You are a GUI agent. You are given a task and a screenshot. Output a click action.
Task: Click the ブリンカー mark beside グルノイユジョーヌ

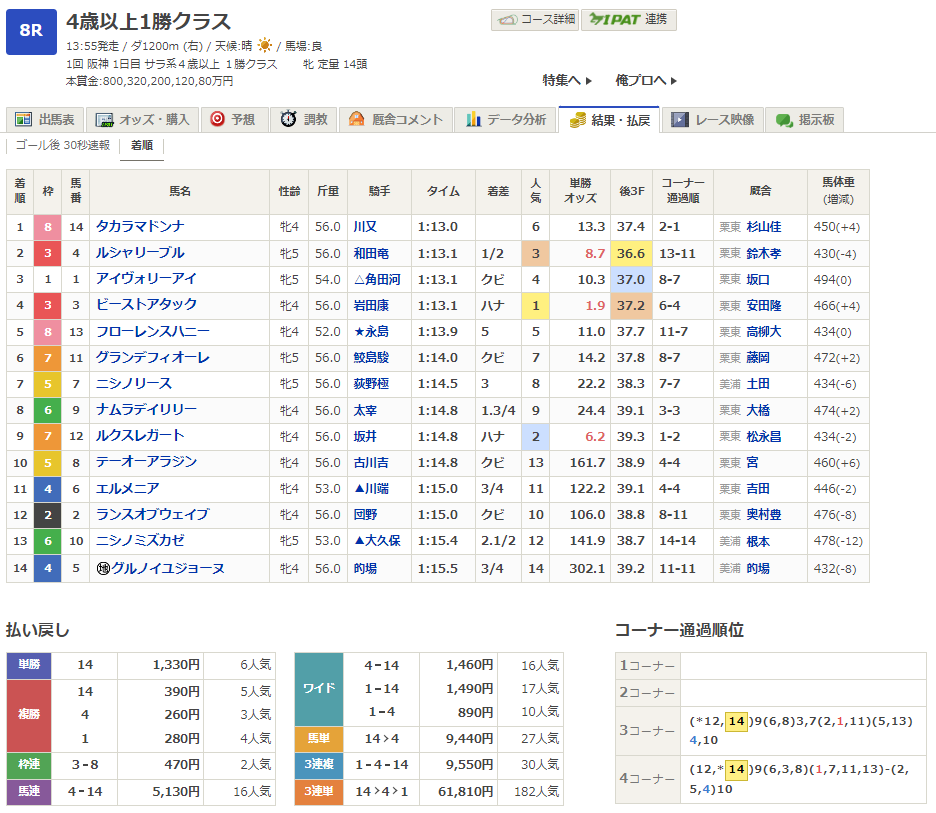tap(102, 568)
